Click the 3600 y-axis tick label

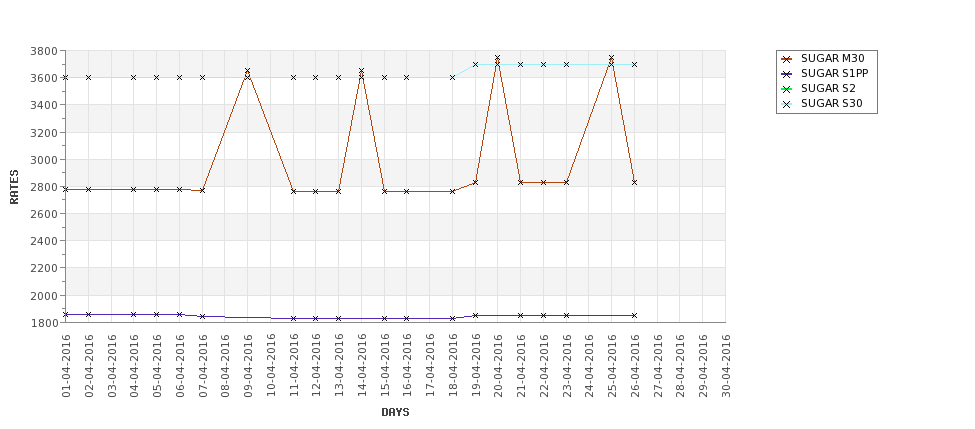point(44,78)
